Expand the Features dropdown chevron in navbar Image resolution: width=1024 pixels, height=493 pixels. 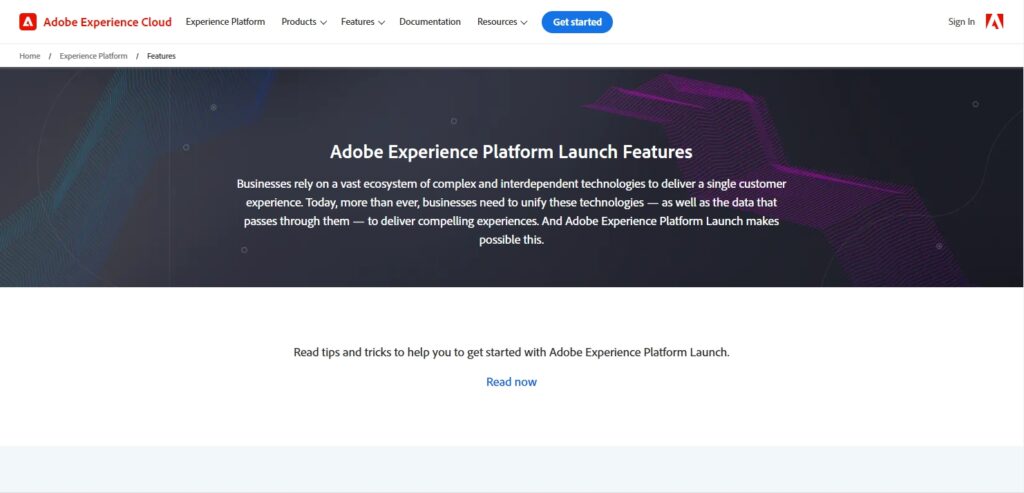click(x=381, y=23)
